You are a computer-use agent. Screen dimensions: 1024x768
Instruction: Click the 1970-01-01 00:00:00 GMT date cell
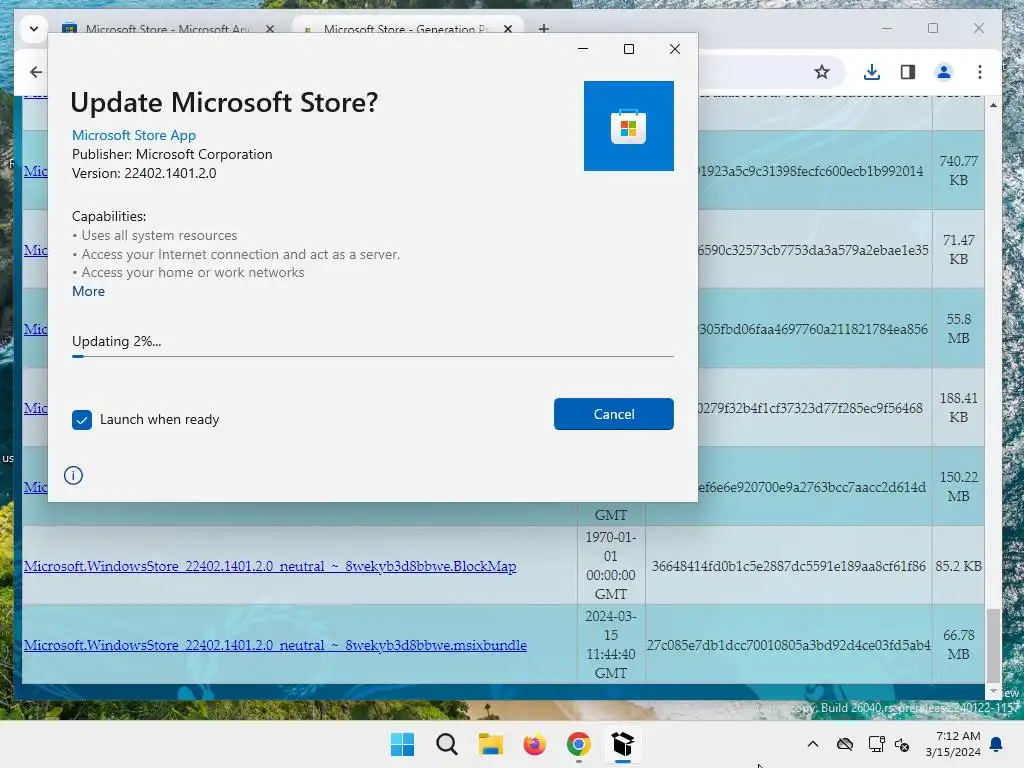click(x=611, y=566)
